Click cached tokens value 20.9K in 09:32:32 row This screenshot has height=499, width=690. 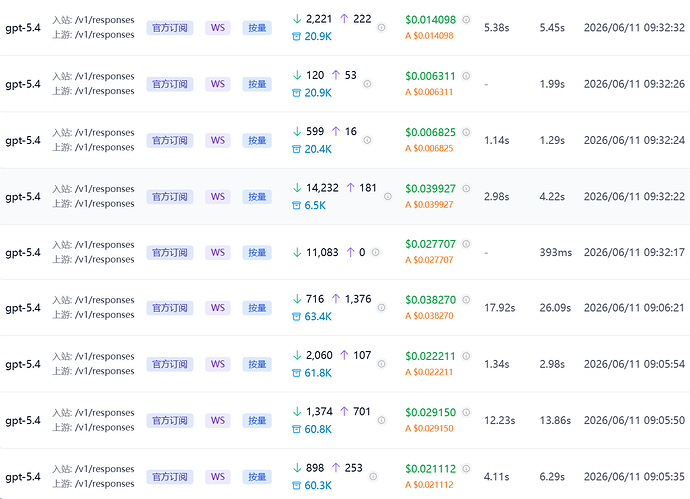(x=318, y=37)
